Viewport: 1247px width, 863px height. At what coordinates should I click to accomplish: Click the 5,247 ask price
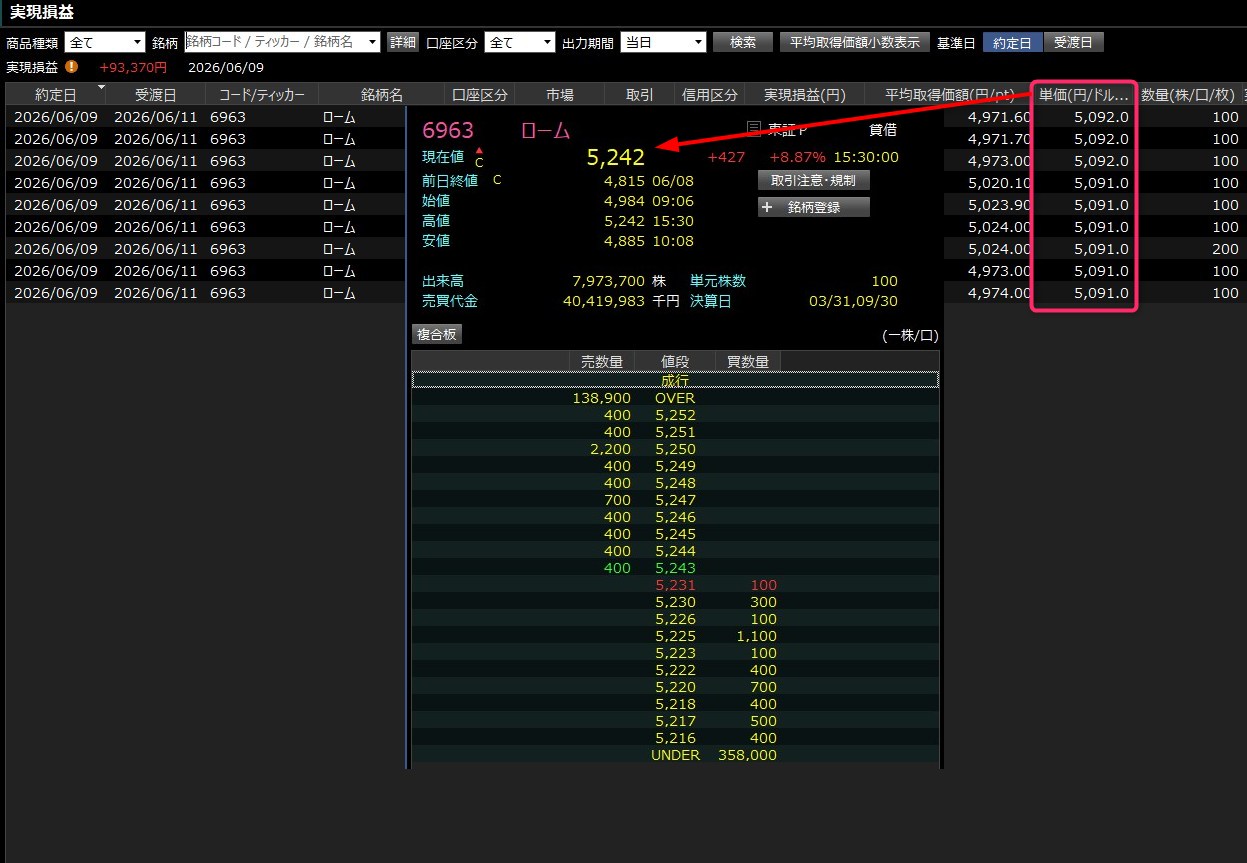coord(675,500)
